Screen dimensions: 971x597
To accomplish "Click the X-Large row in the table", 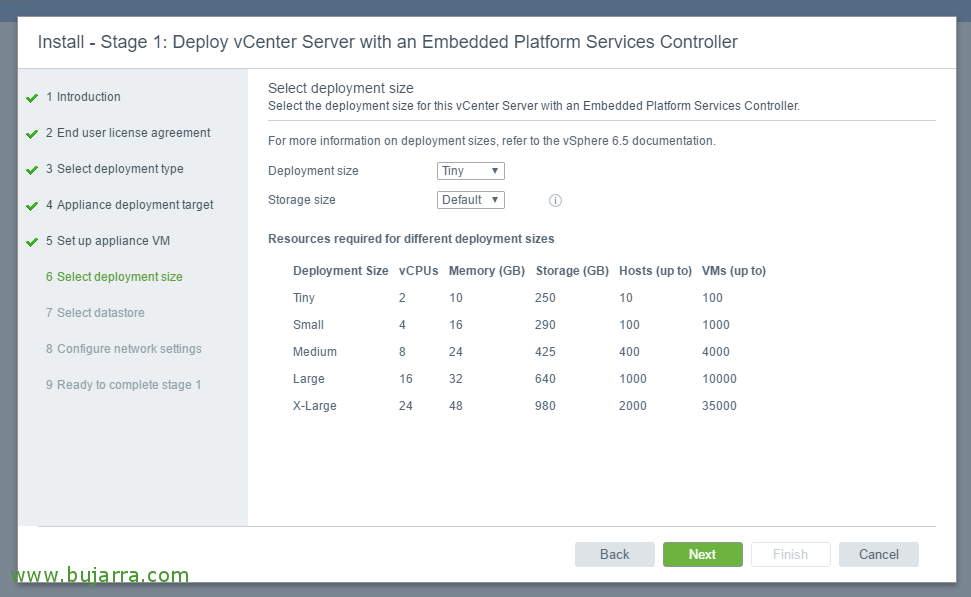I will [529, 406].
